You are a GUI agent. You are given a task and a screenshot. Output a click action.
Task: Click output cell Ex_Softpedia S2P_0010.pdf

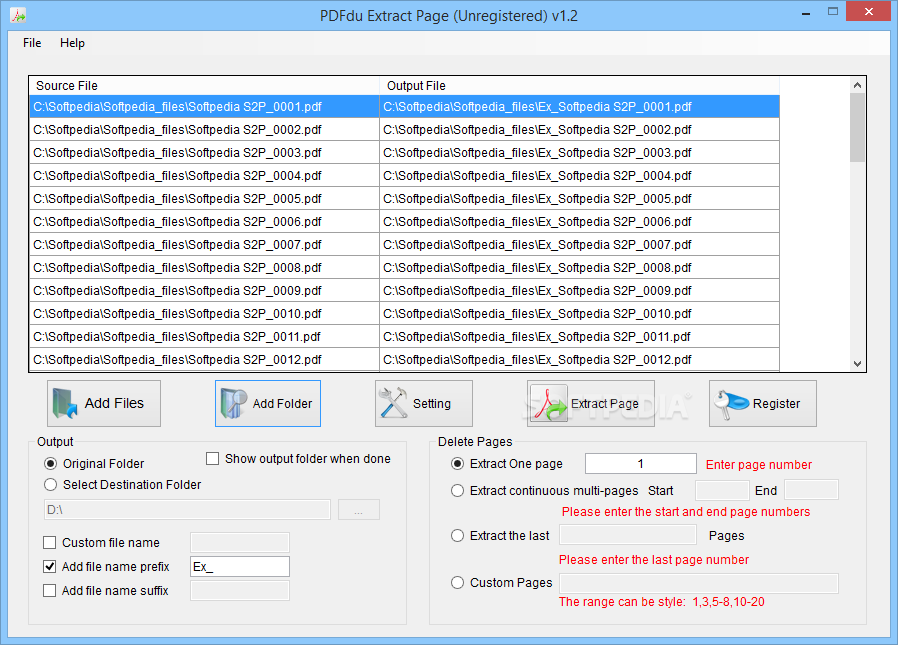(579, 313)
